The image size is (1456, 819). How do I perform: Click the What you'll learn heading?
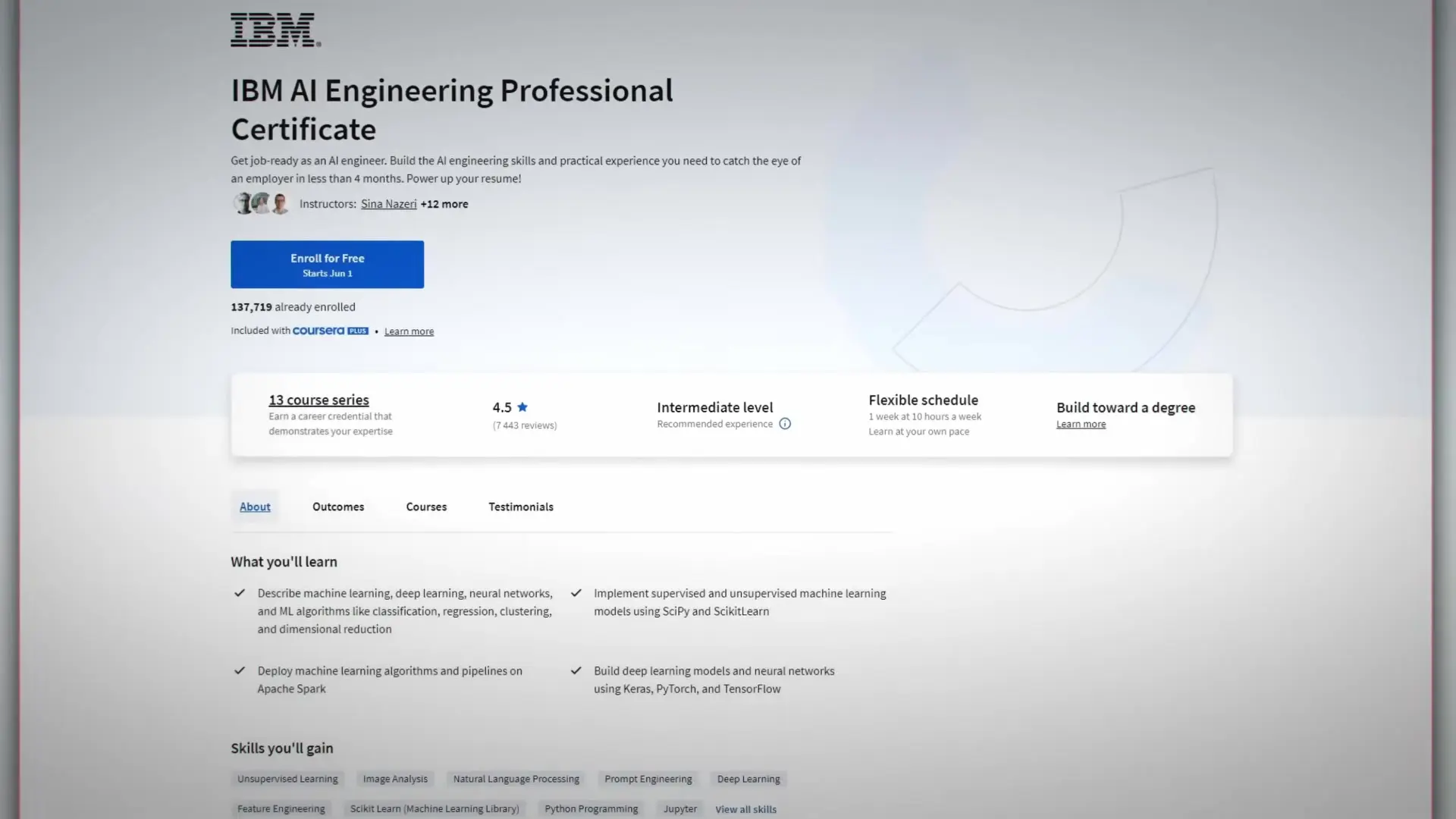284,562
